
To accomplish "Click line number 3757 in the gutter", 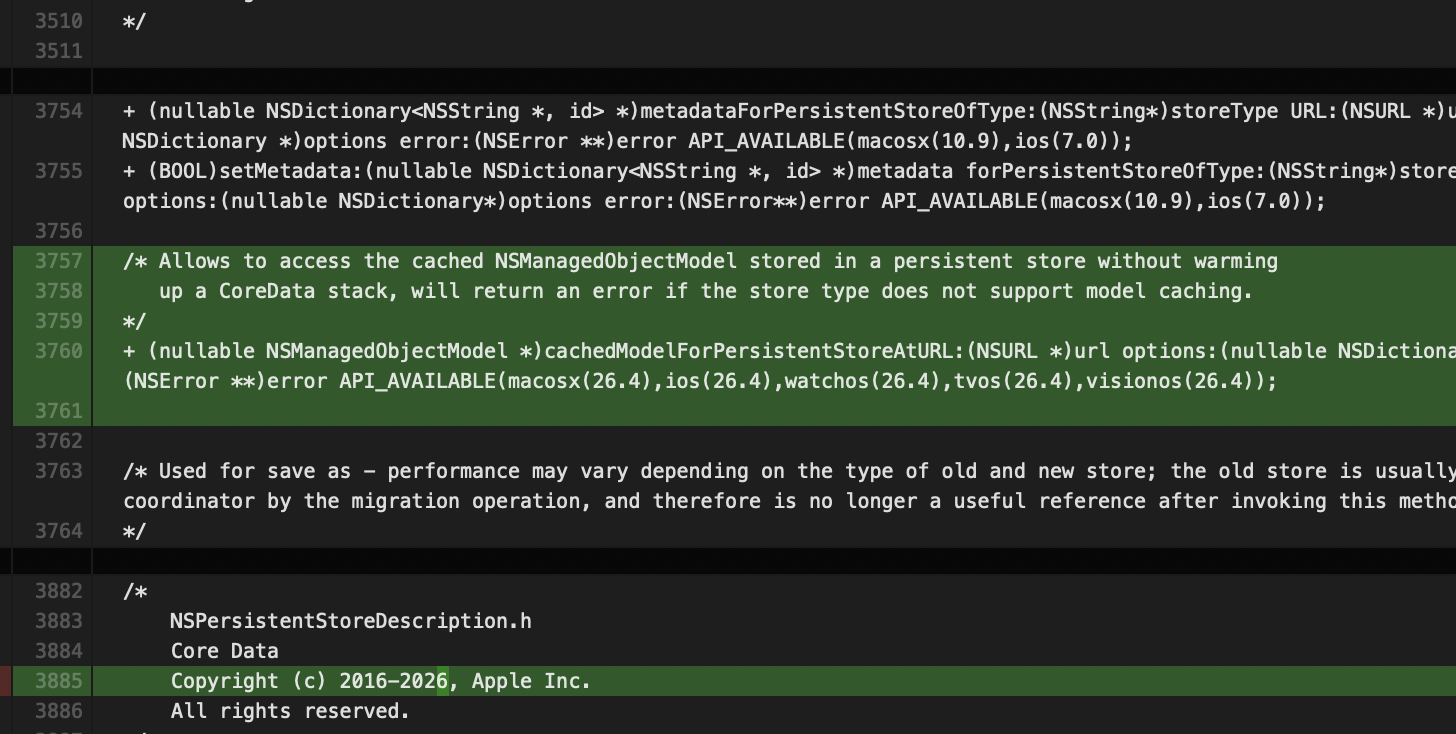I will pyautogui.click(x=59, y=261).
